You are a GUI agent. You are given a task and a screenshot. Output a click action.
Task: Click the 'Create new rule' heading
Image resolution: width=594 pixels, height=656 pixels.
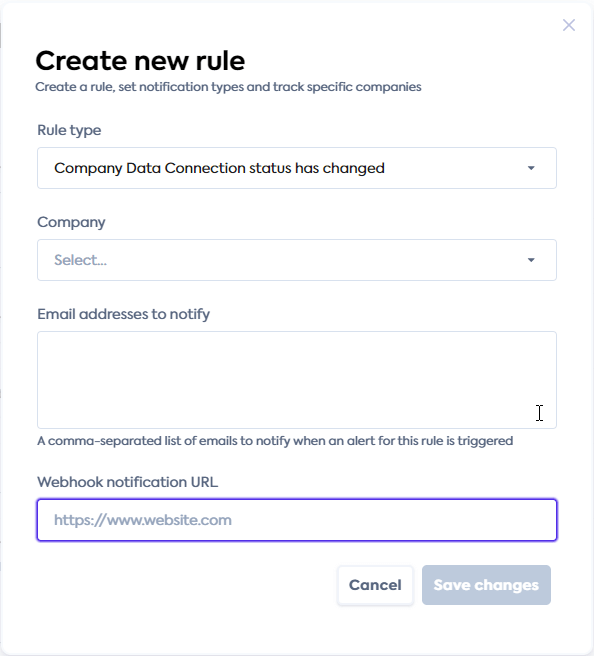tap(140, 61)
